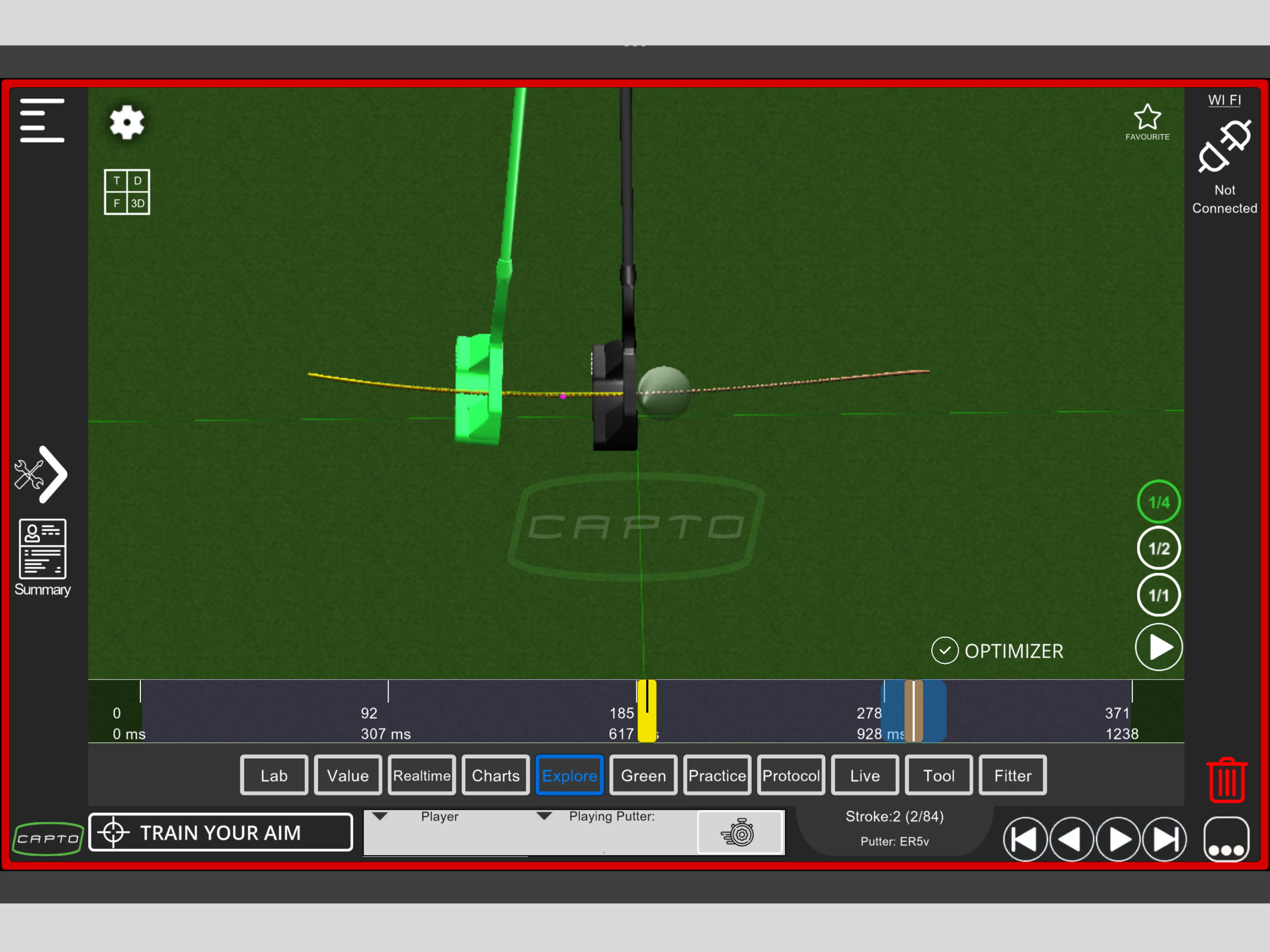Open the Fitter tab
The width and height of the screenshot is (1270, 952).
click(x=1013, y=775)
